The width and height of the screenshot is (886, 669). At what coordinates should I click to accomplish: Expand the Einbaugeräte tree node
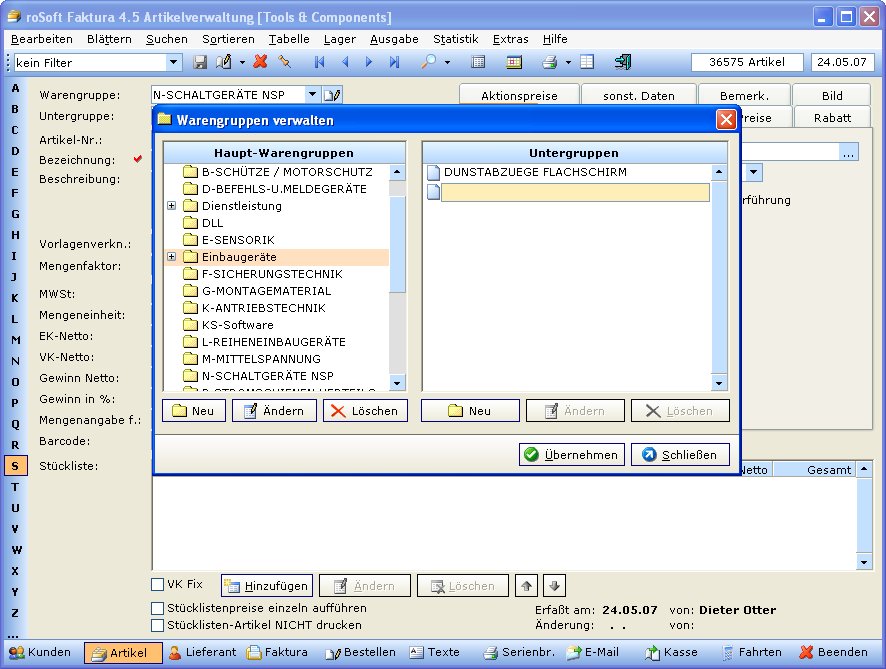[x=171, y=257]
